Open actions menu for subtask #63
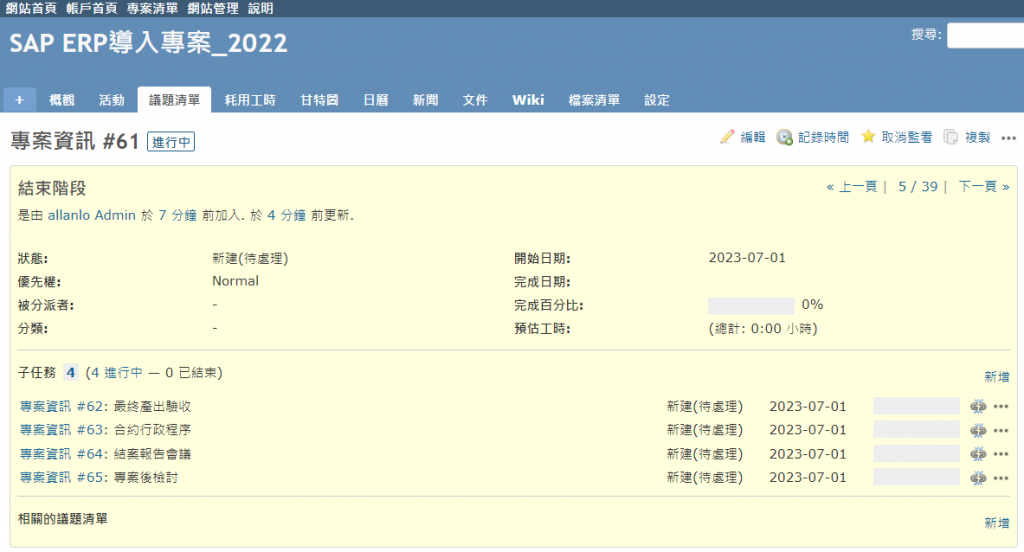The image size is (1024, 552). [1000, 430]
